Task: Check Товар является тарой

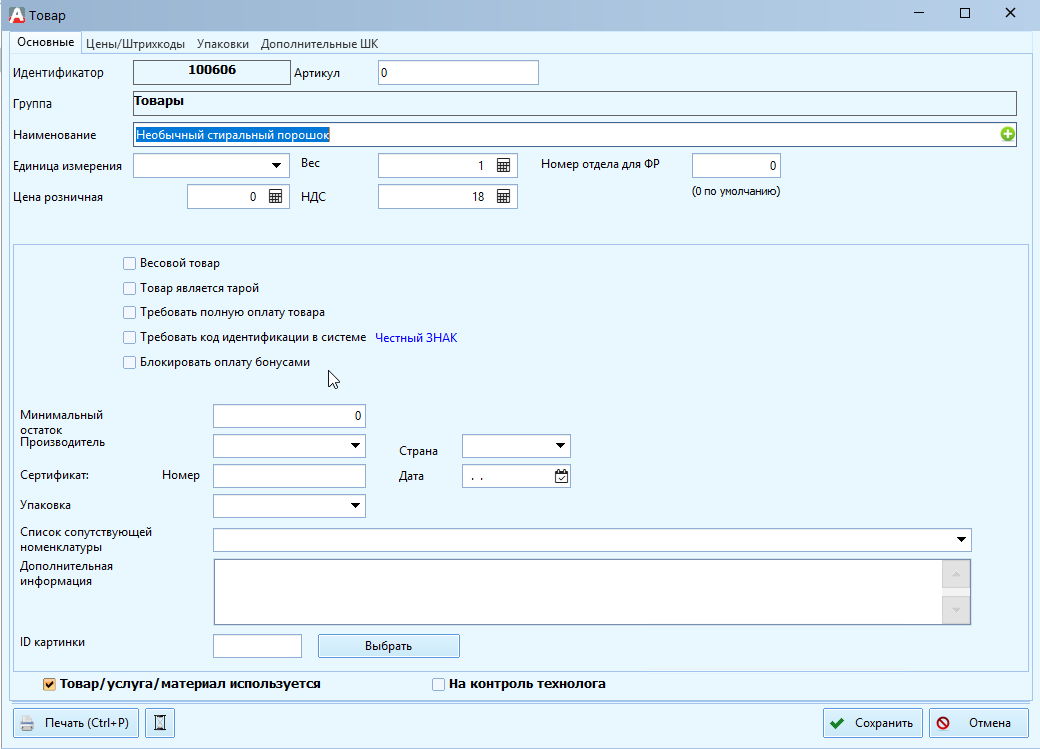Action: pyautogui.click(x=129, y=288)
